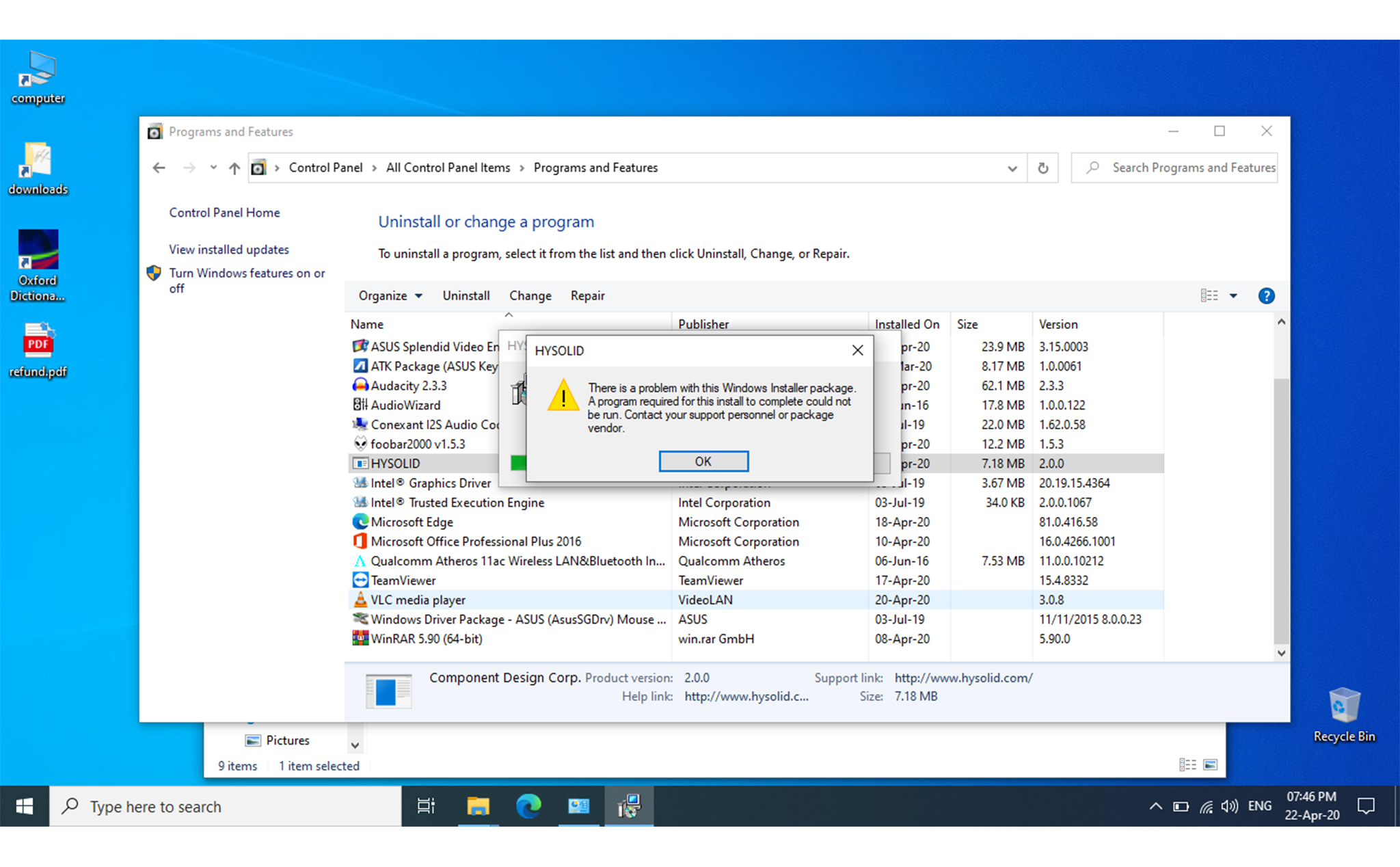Click the change view icon in toolbar
Image resolution: width=1400 pixels, height=867 pixels.
click(1209, 296)
